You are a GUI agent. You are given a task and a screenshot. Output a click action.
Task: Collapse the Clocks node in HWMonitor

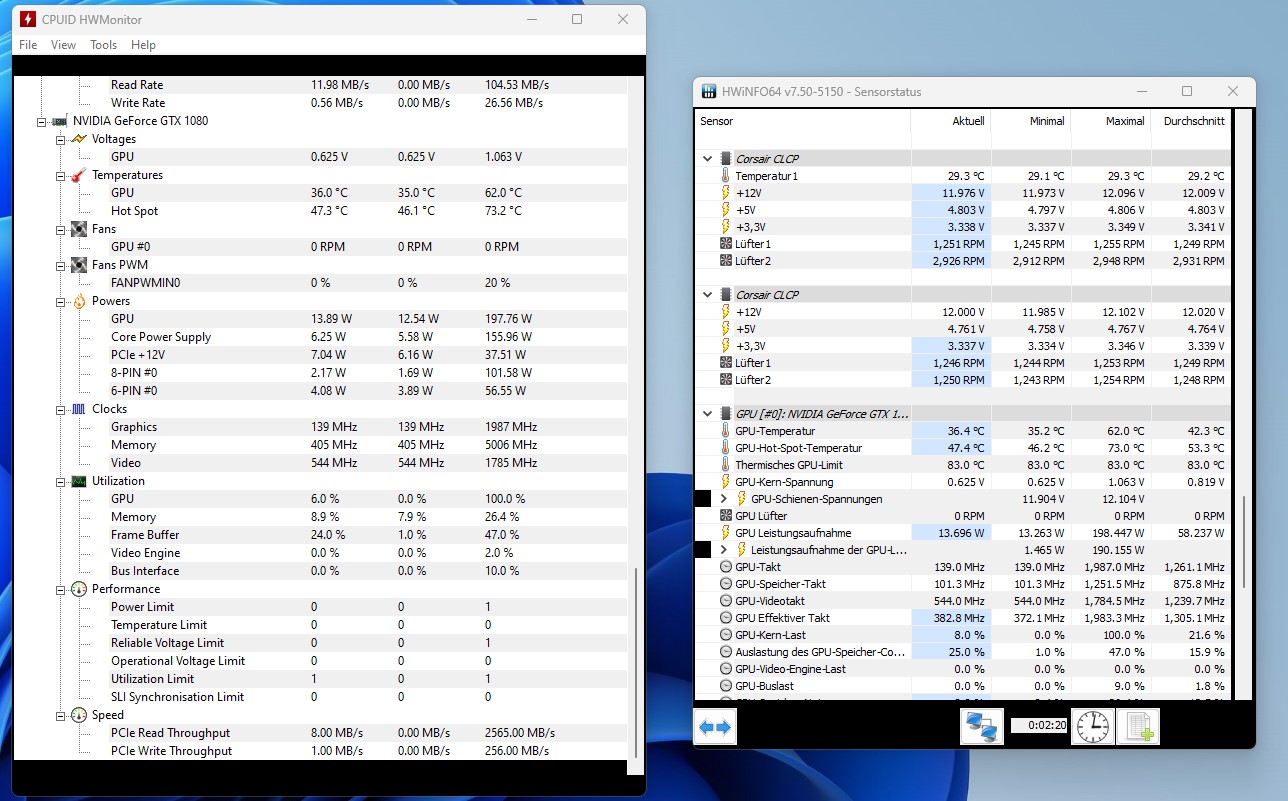click(x=61, y=409)
